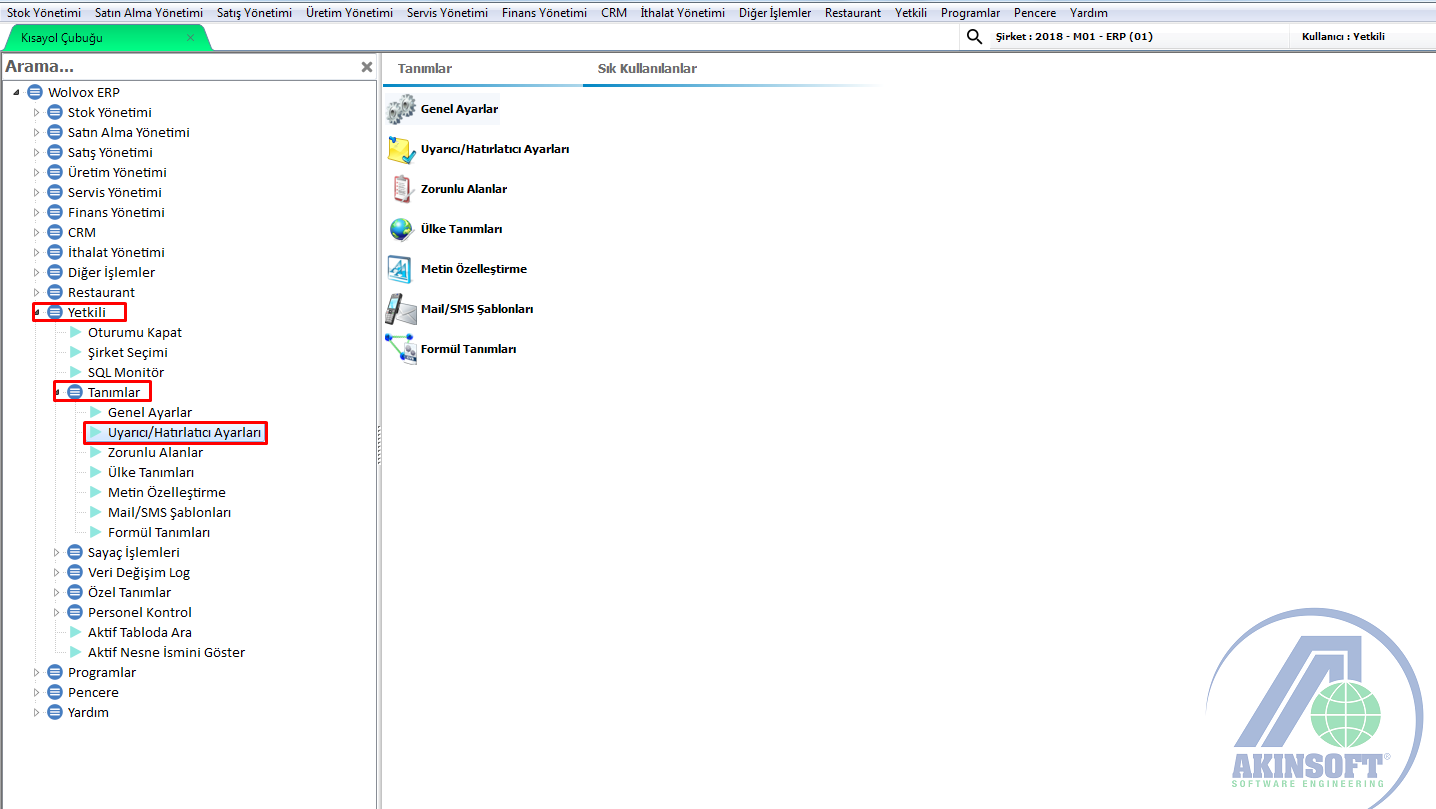This screenshot has width=1436, height=809.
Task: Expand the Üretim Yönetimi tree node
Action: 37,172
